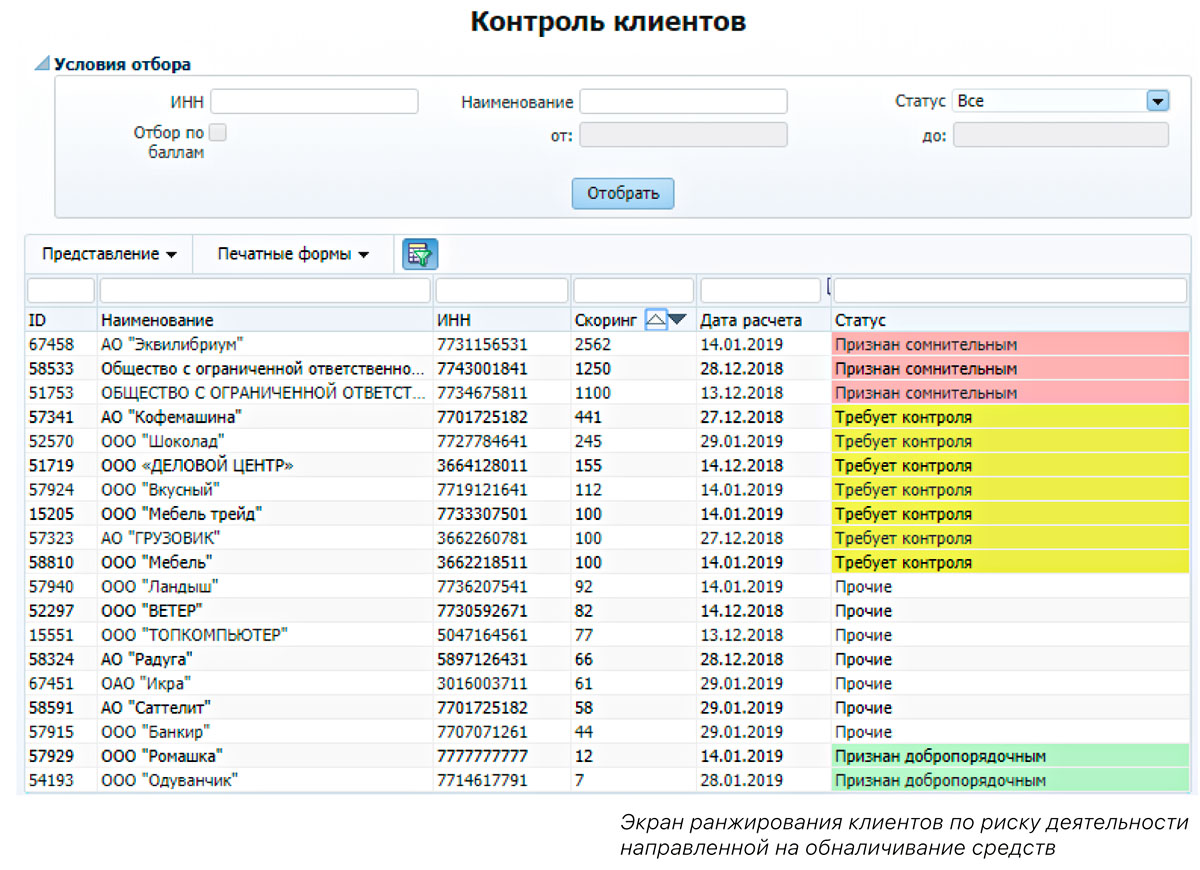Focus the Наименование filter input field

(683, 101)
